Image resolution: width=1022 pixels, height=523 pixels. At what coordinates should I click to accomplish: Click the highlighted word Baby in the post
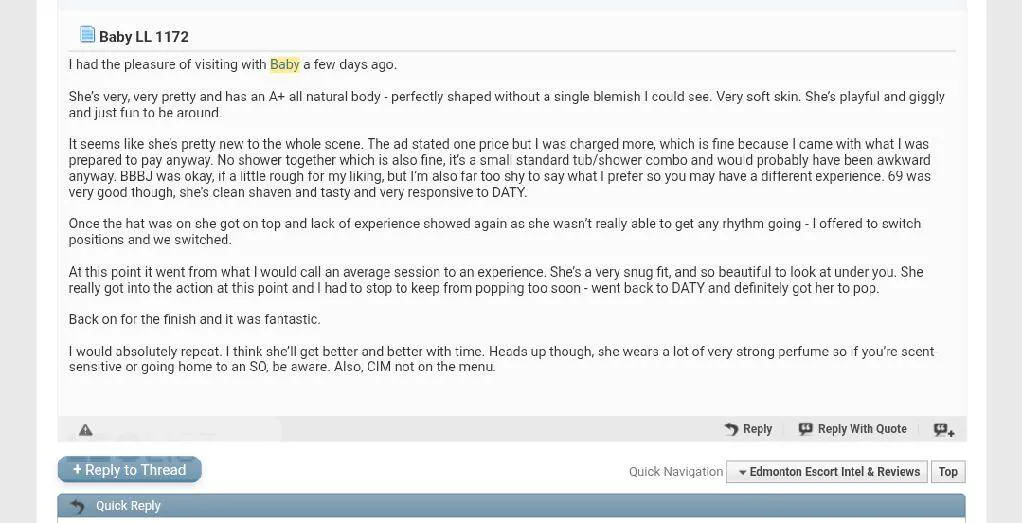pyautogui.click(x=284, y=65)
